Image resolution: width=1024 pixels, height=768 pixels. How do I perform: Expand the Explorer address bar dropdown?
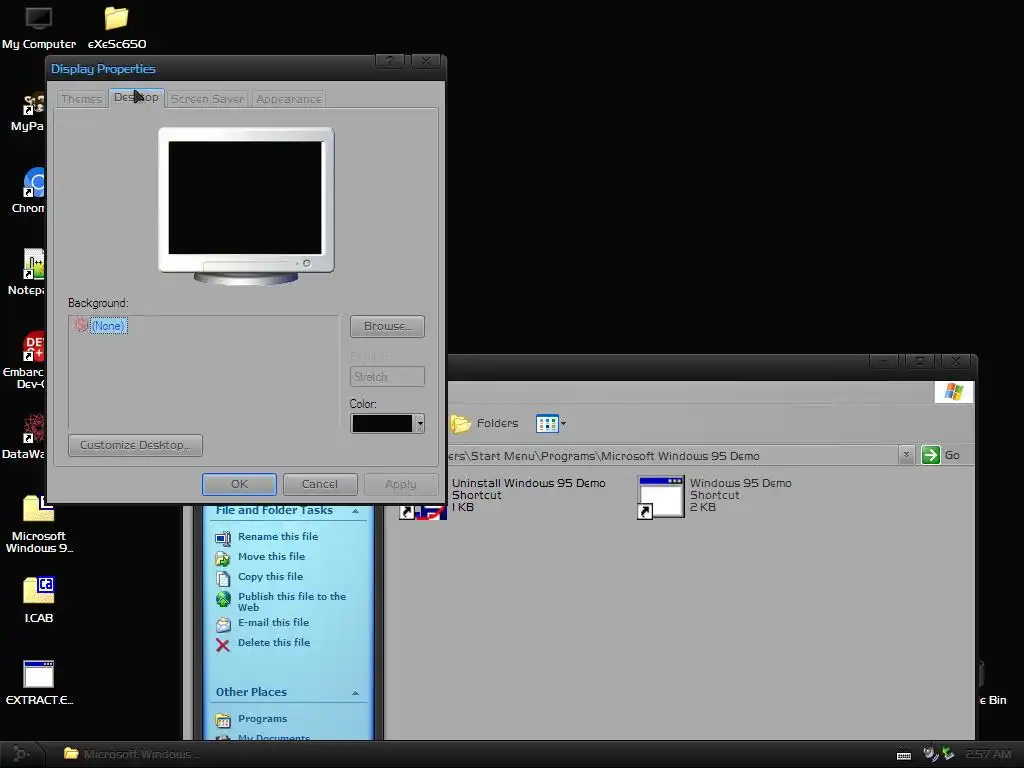click(x=906, y=455)
